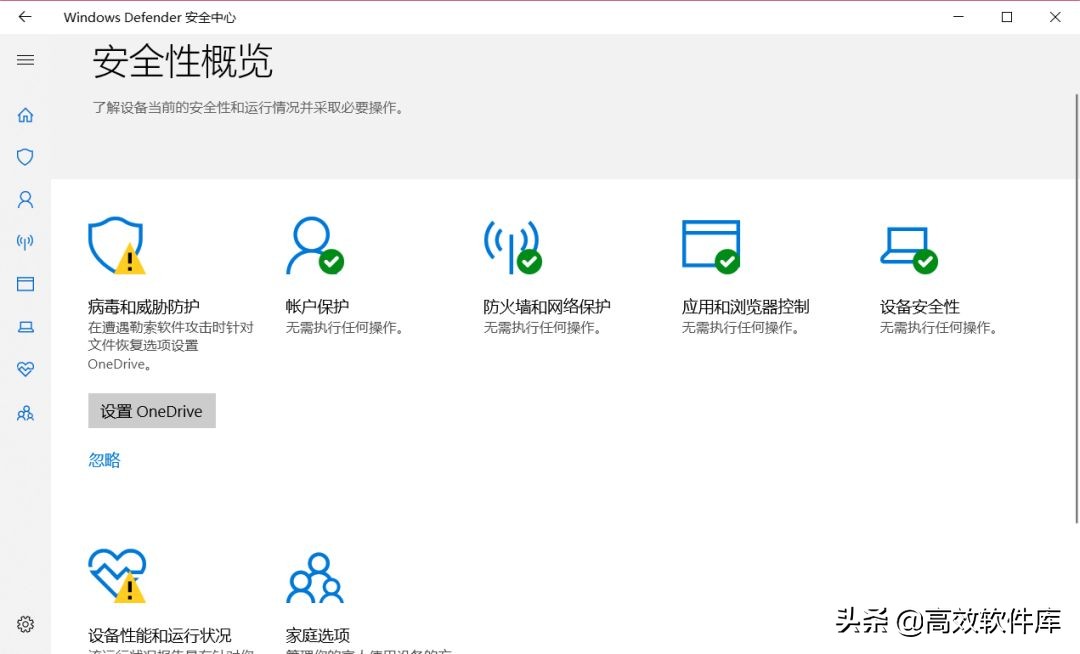Open the 病毒和威胁防护 shield tile
Image resolution: width=1080 pixels, height=654 pixels.
[115, 243]
